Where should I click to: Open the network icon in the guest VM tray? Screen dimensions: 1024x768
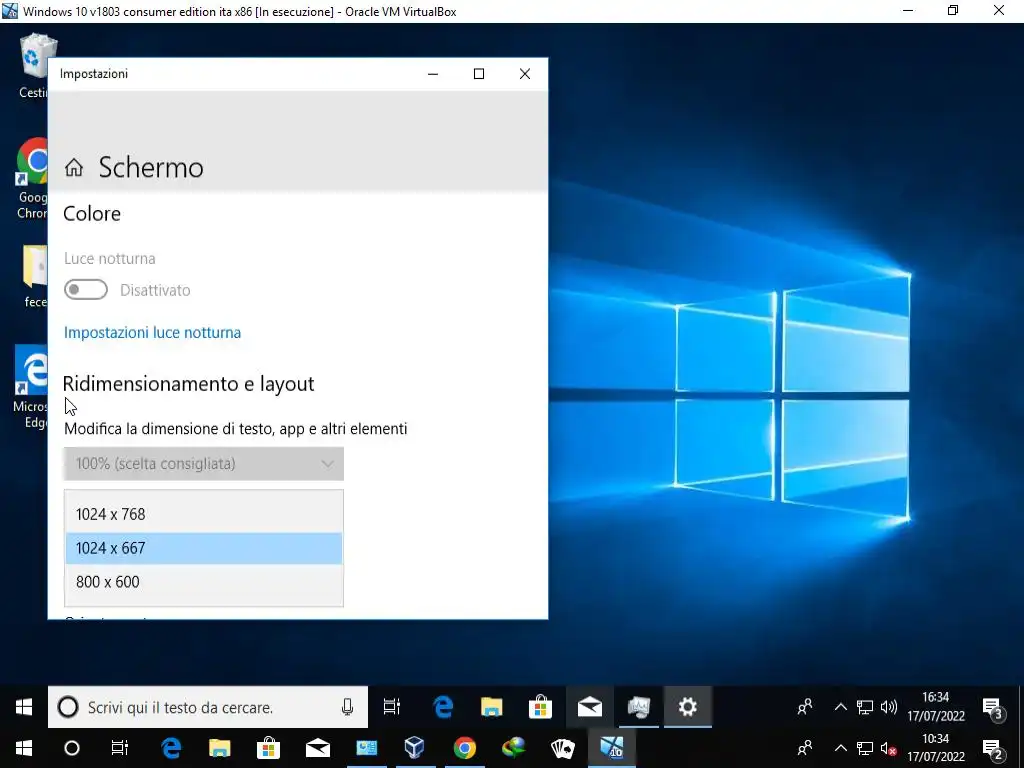(865, 707)
